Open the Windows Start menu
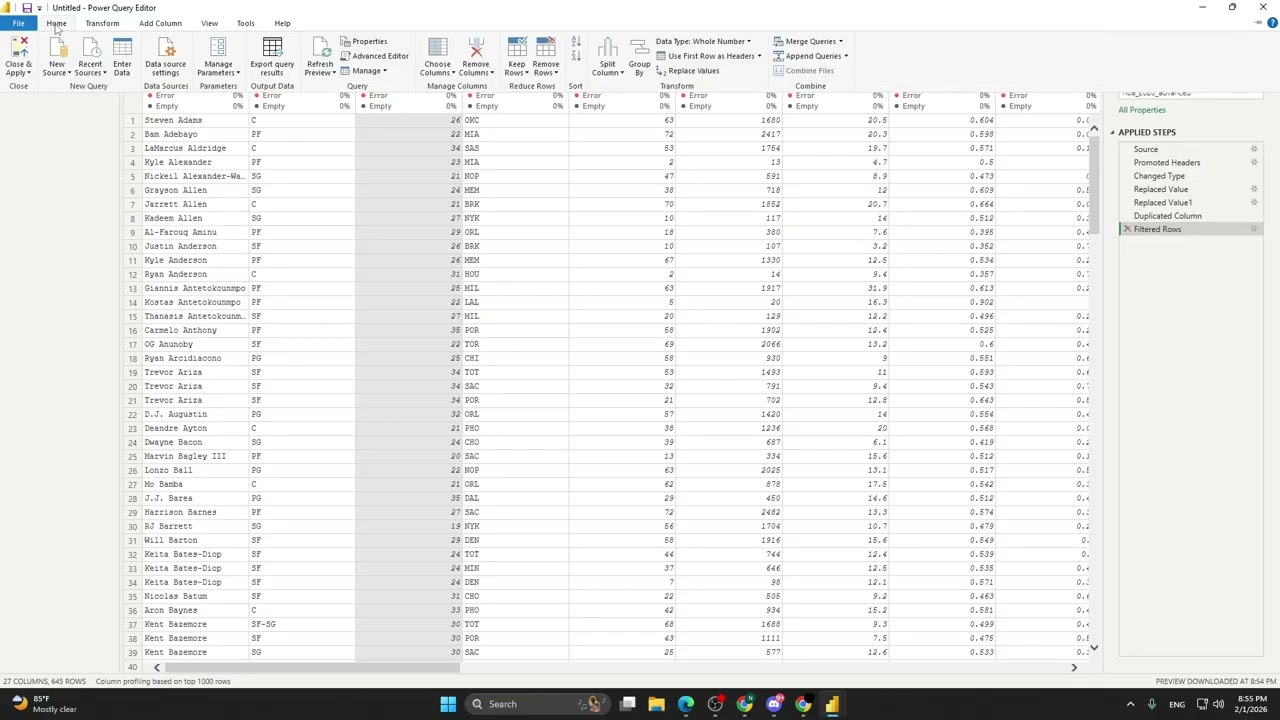Screen dimensions: 1280x720 [448, 704]
